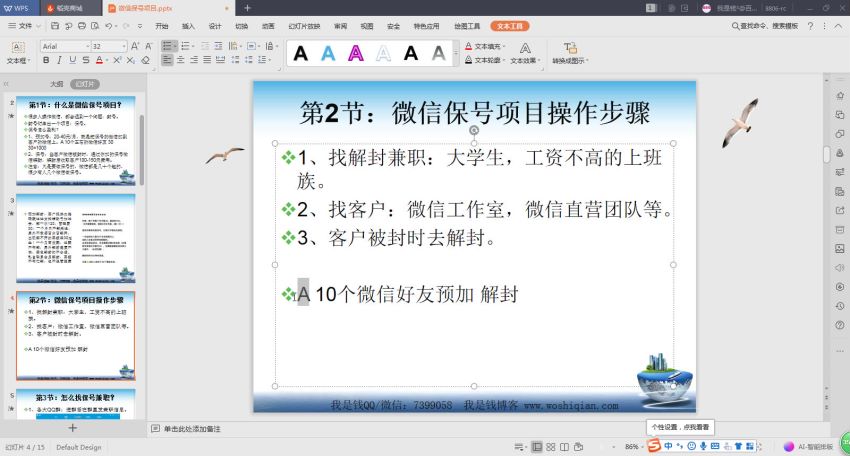Apply the magenta outlined WordArt text style
The image size is (850, 456).
click(x=356, y=53)
